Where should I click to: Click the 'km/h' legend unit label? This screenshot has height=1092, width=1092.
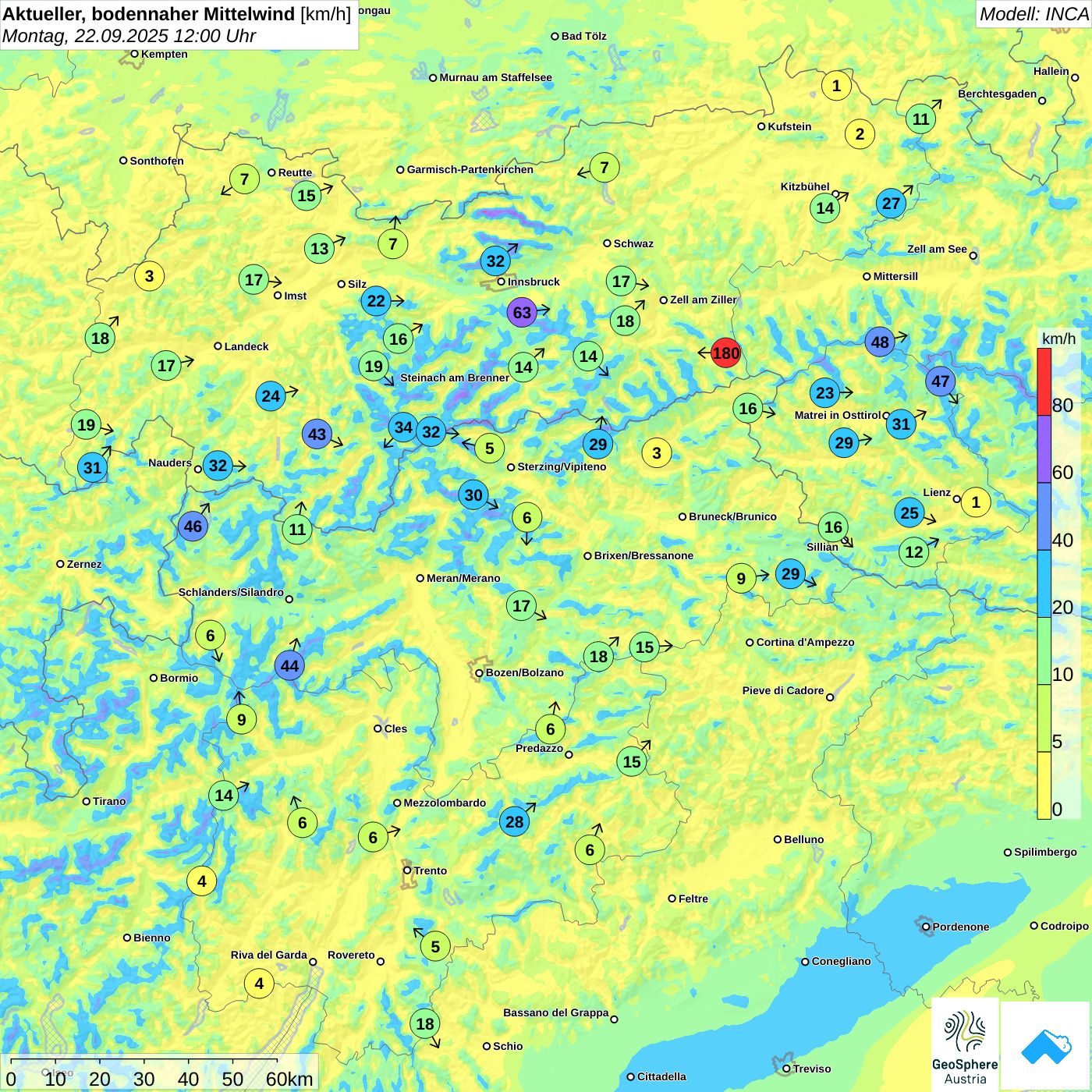[1058, 338]
